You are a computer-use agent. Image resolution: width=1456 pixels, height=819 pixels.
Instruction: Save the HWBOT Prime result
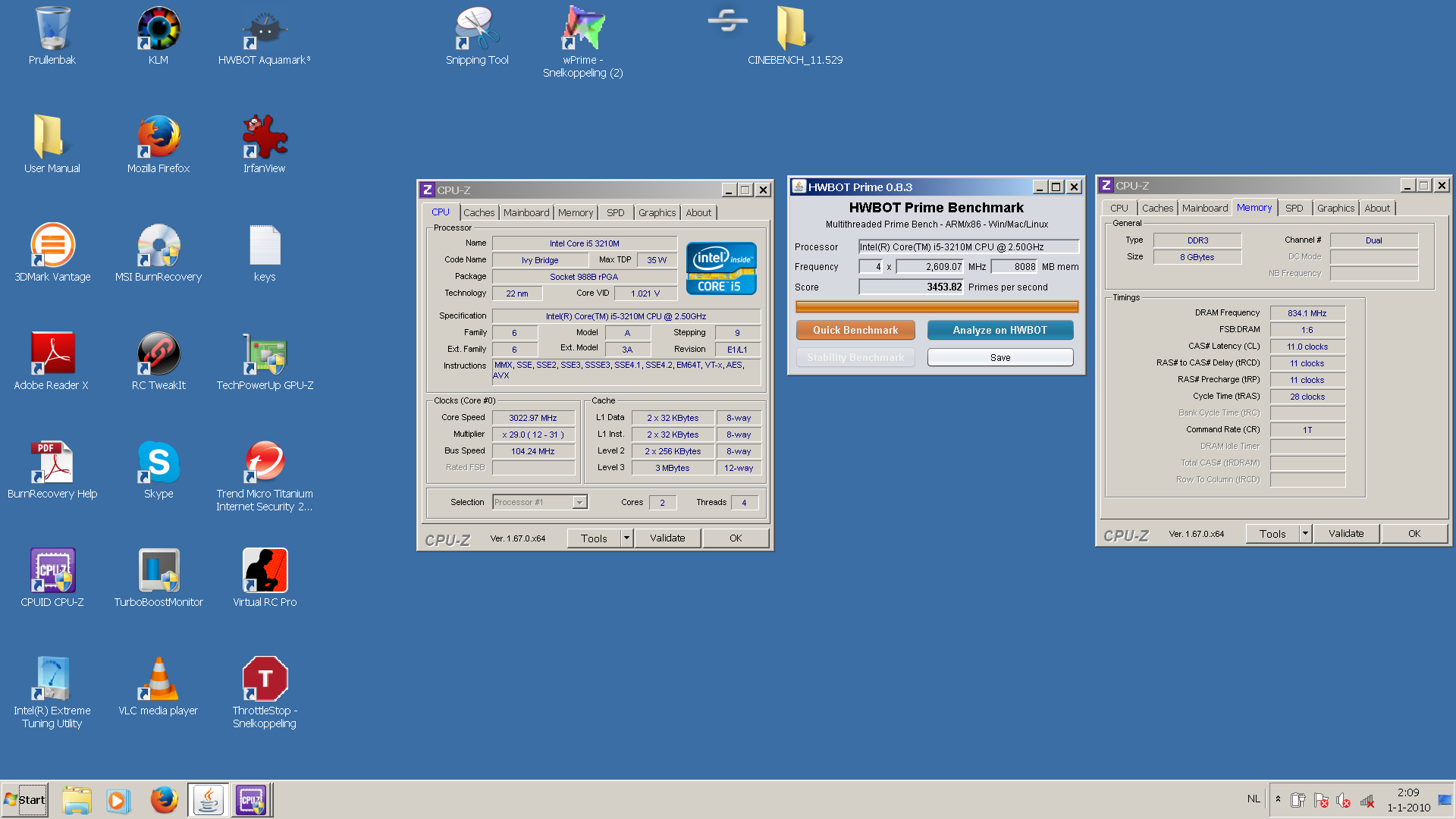pos(1000,358)
